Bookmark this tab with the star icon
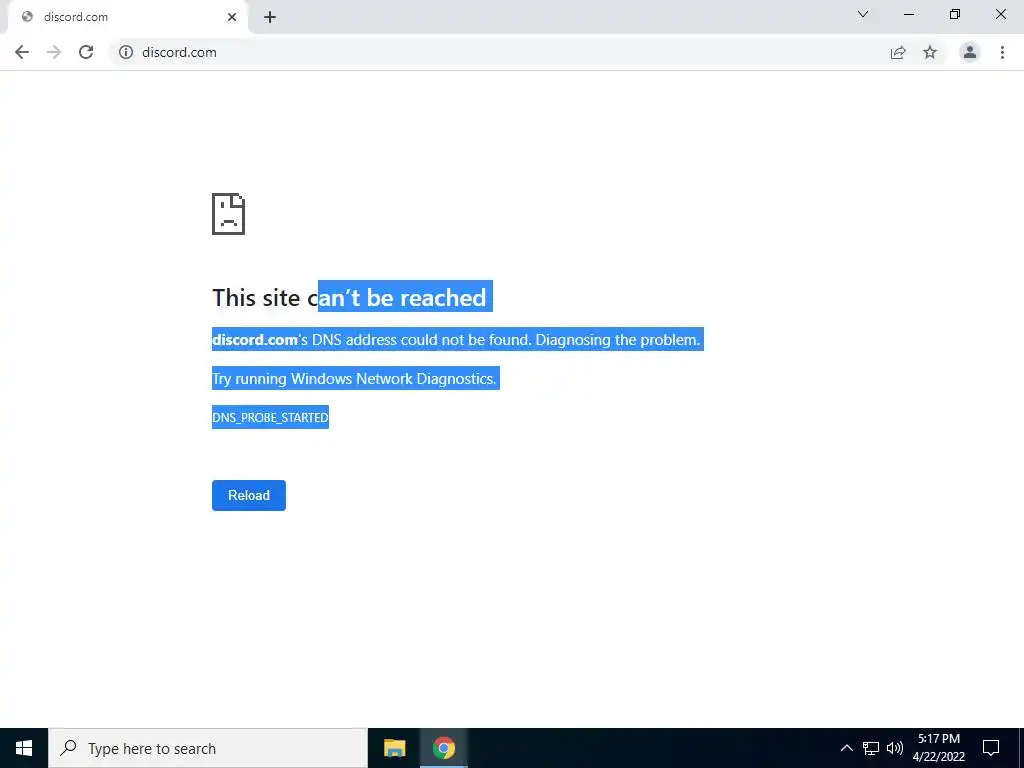 [930, 52]
